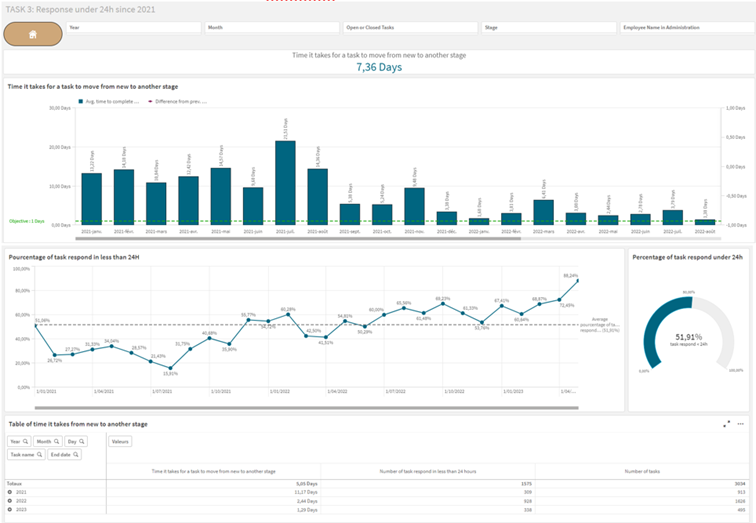756x523 pixels.
Task: Click the search icon in Year pivot field
Action: [x=27, y=441]
